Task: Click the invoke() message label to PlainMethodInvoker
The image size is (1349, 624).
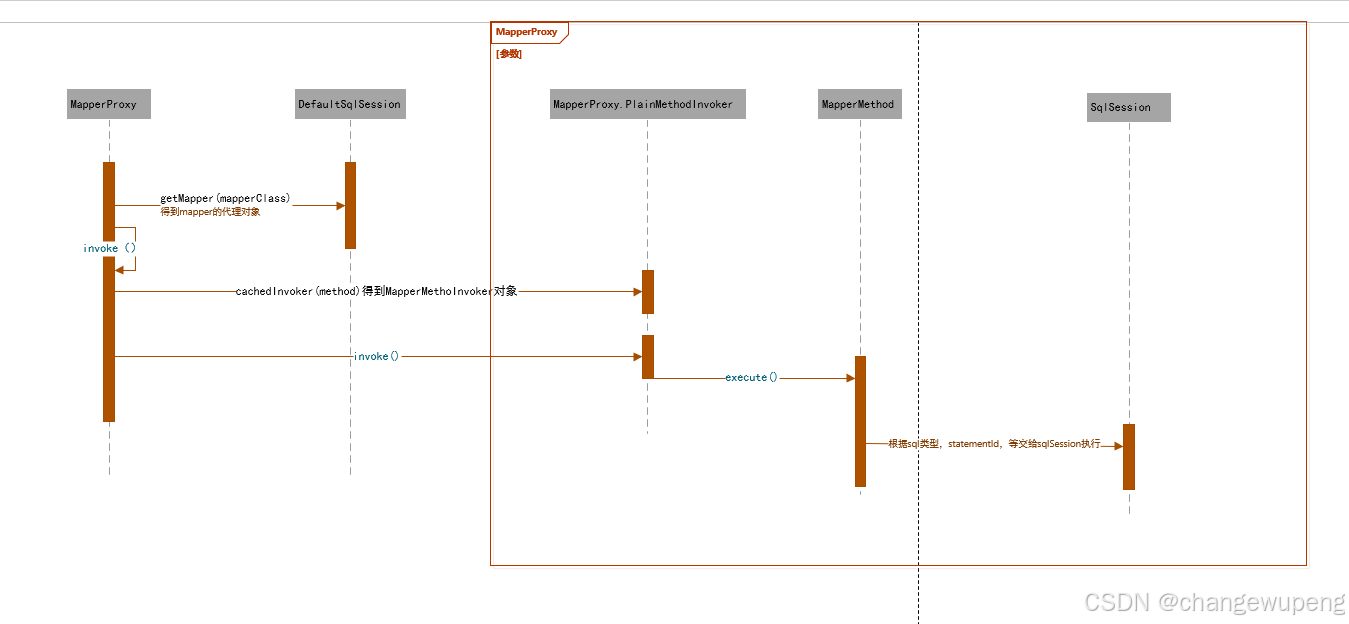Action: 377,356
